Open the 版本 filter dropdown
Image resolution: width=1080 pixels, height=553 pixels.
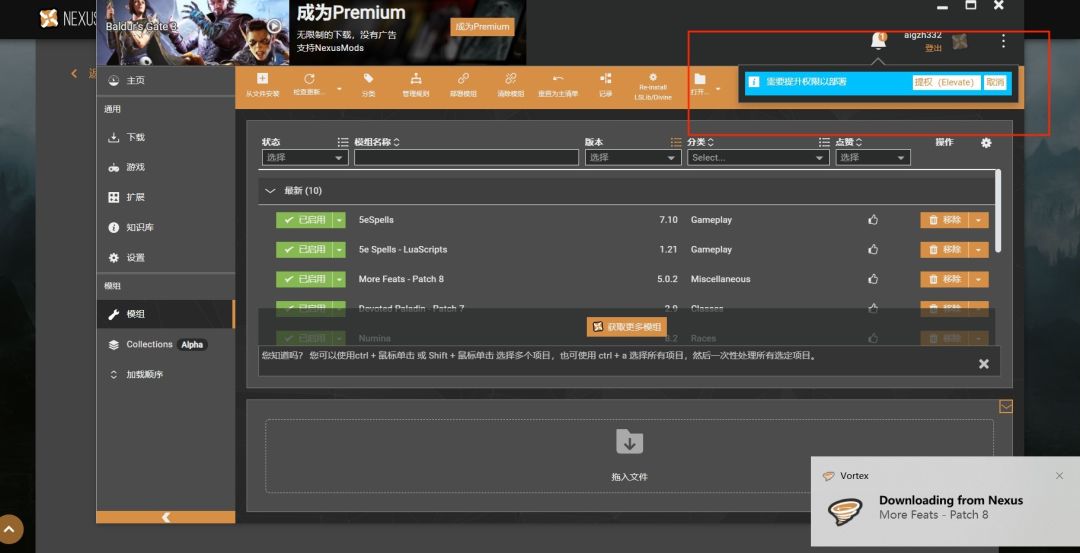click(633, 158)
